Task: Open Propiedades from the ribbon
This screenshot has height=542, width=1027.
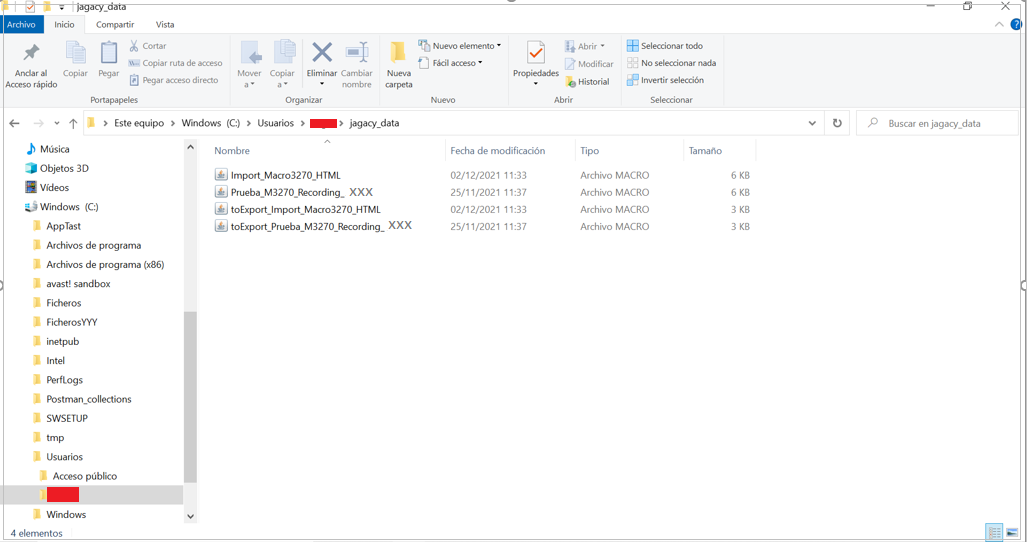Action: click(x=535, y=54)
